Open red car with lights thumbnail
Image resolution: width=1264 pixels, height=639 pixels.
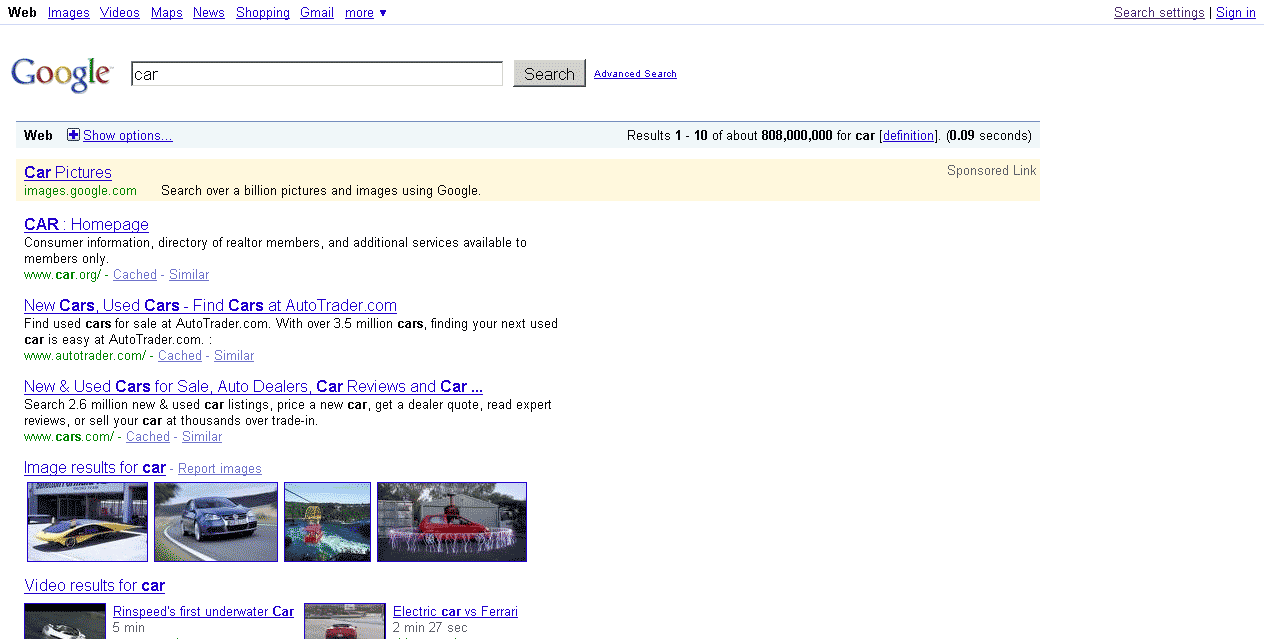click(x=452, y=522)
